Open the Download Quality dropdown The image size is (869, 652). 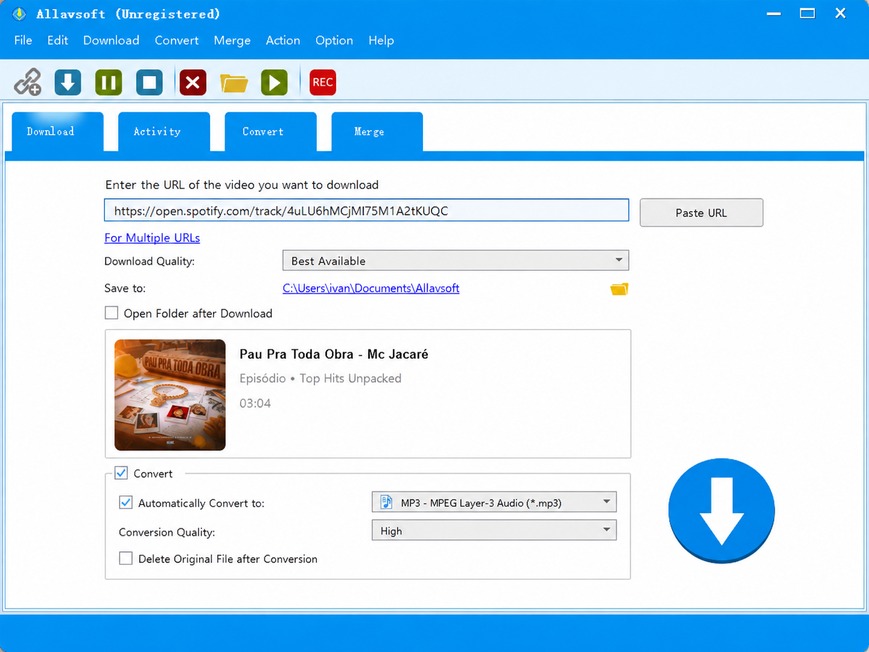(456, 261)
